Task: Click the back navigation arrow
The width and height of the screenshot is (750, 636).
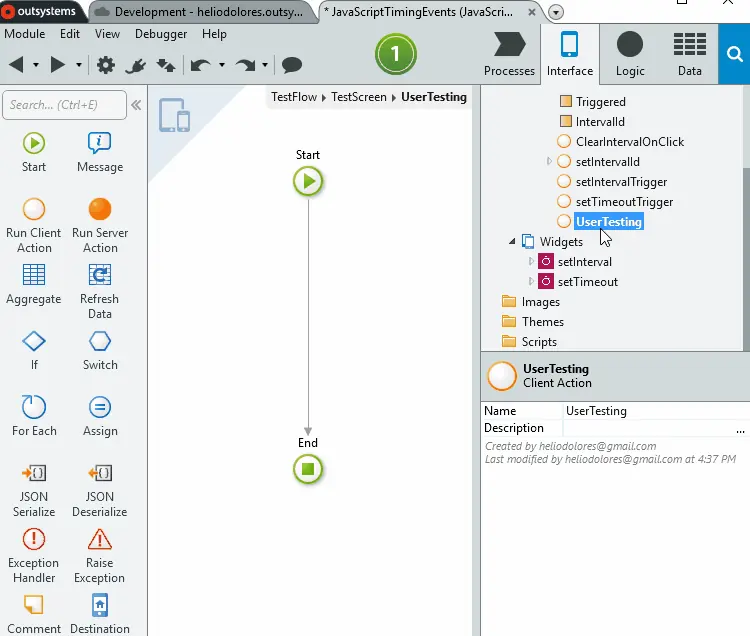Action: click(17, 65)
